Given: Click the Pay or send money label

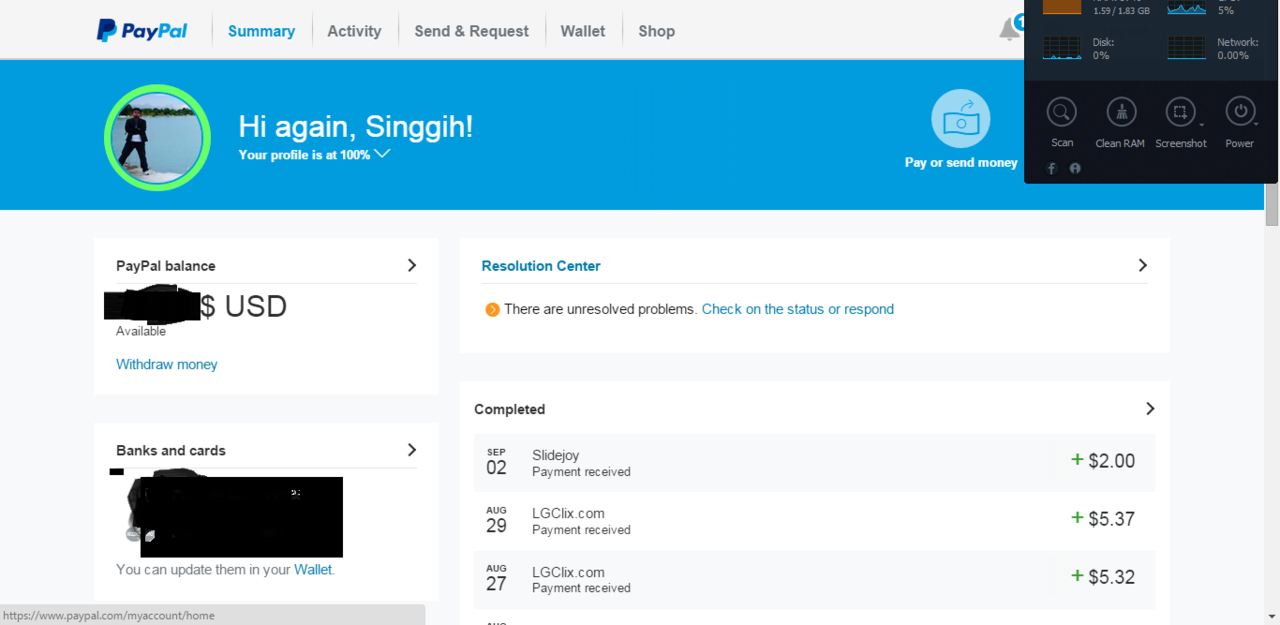Looking at the screenshot, I should [x=961, y=162].
